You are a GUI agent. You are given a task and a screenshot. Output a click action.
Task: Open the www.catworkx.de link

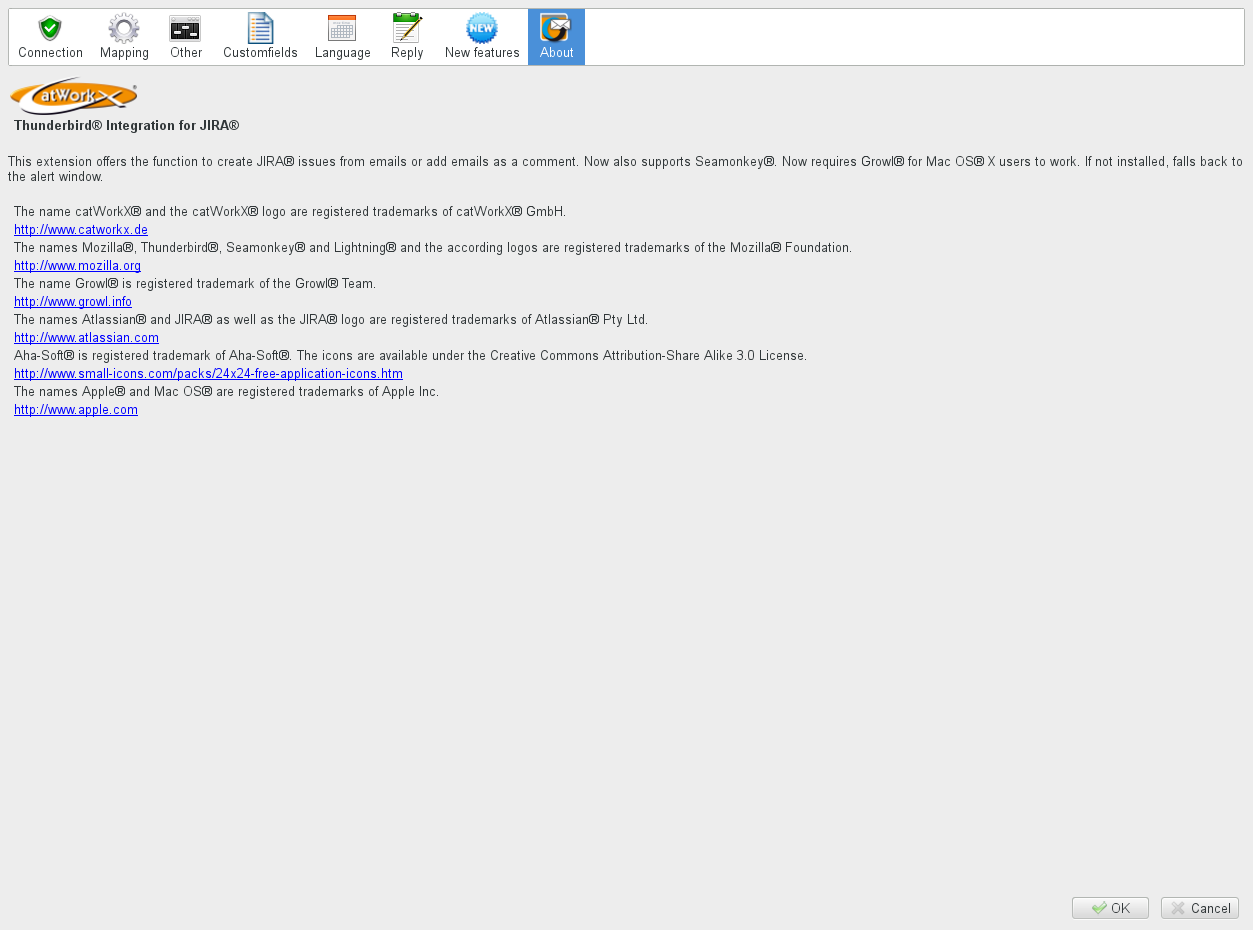(81, 230)
